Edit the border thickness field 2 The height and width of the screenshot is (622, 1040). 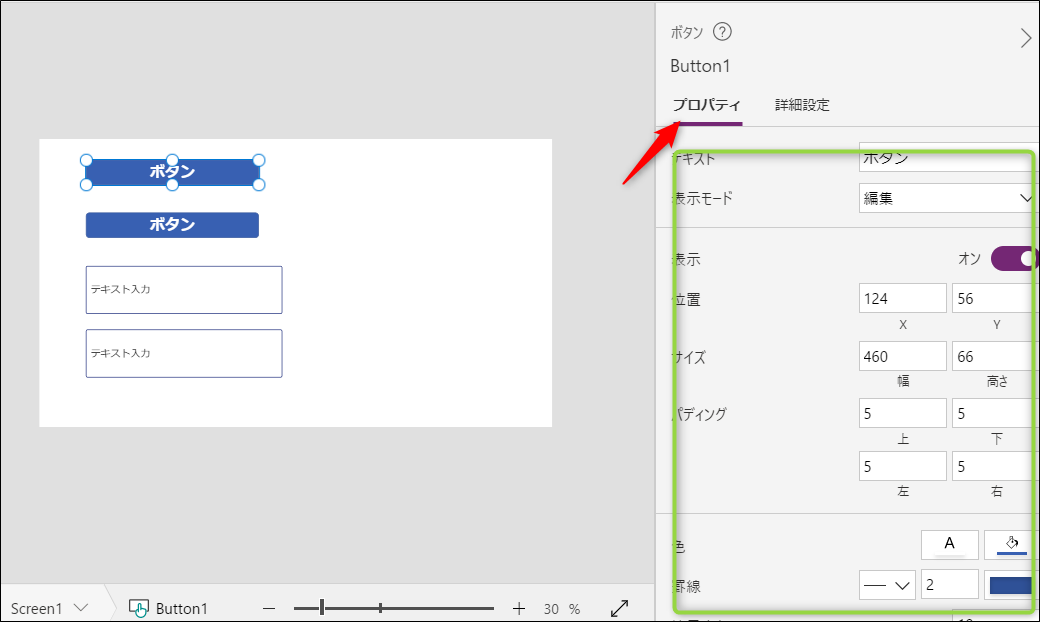949,585
